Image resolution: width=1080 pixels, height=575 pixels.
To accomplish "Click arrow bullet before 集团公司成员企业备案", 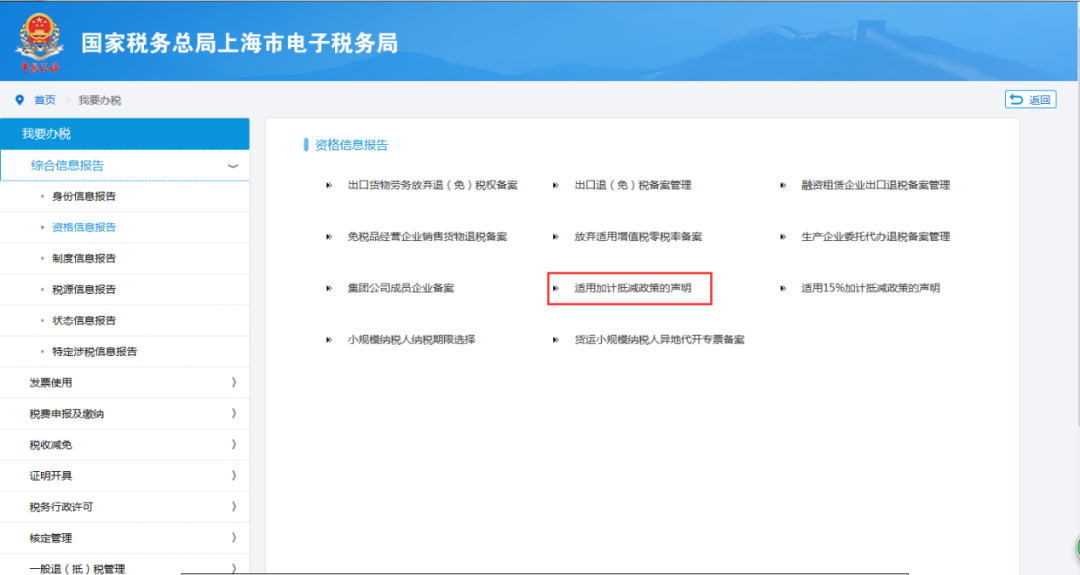I will click(329, 289).
